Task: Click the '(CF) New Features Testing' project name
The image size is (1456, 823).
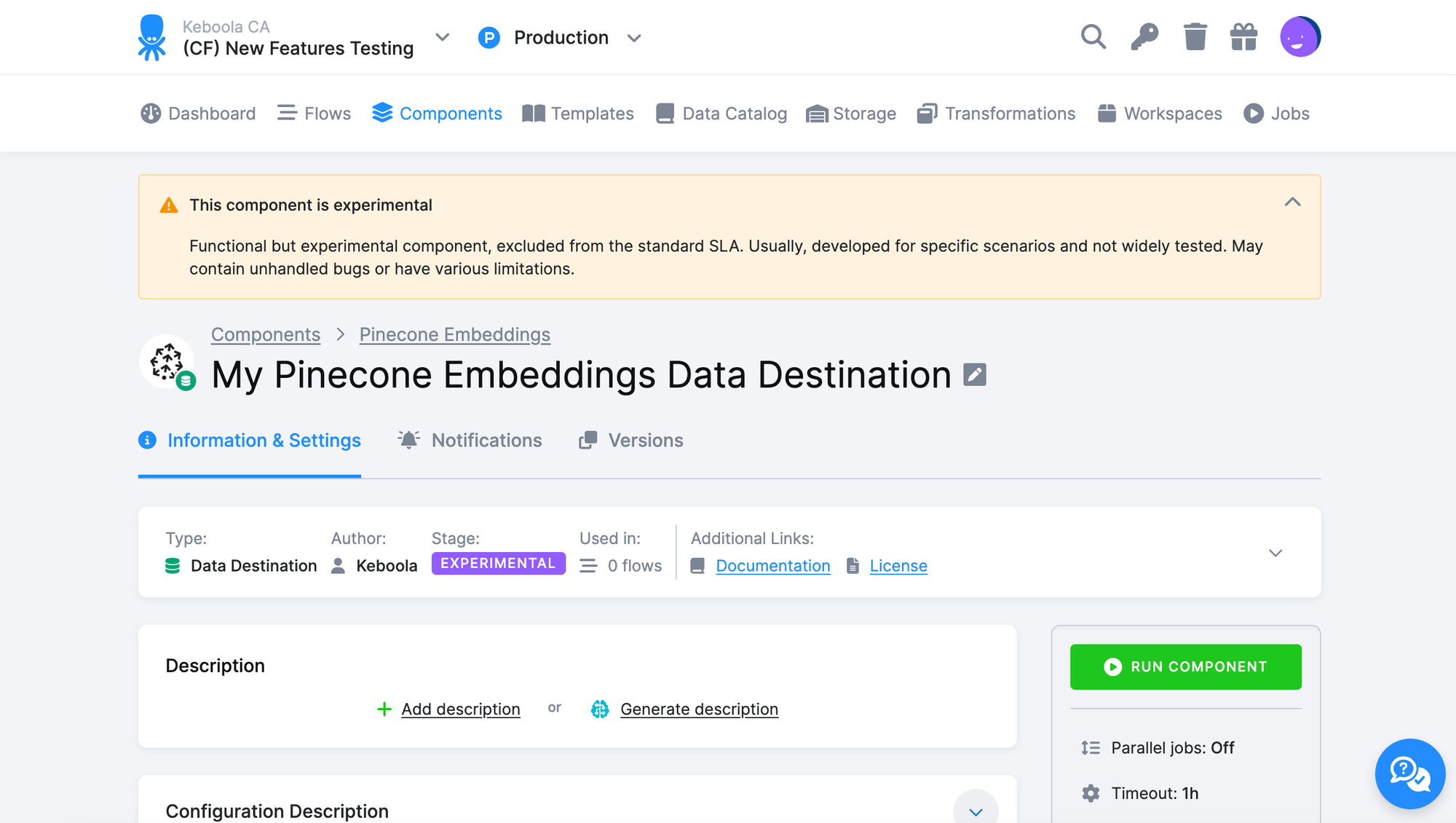Action: (x=298, y=48)
